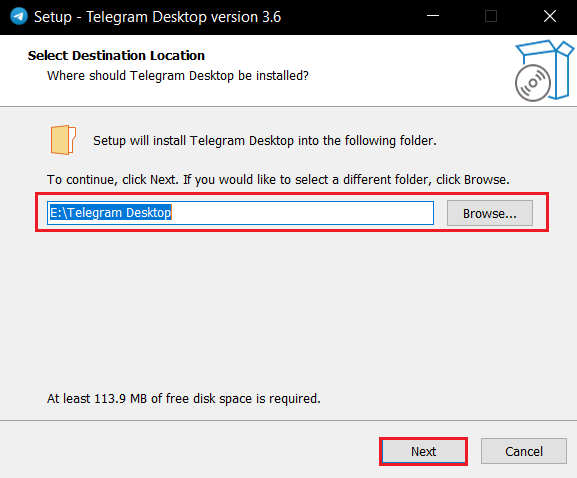Click the 'To continue, click Next' instruction line

[x=278, y=180]
